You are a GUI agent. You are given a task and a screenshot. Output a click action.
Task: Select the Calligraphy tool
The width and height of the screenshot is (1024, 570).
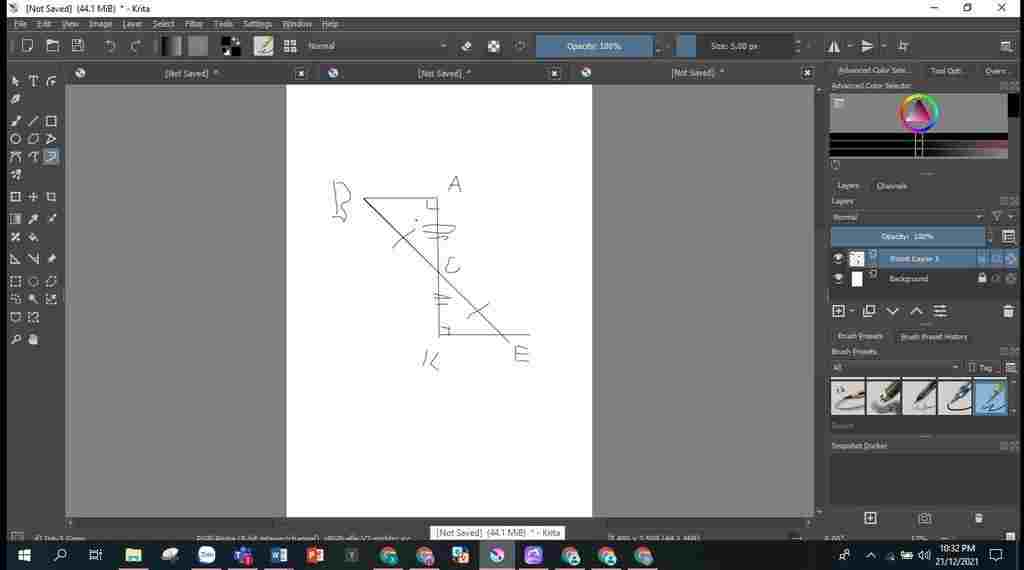(x=16, y=99)
